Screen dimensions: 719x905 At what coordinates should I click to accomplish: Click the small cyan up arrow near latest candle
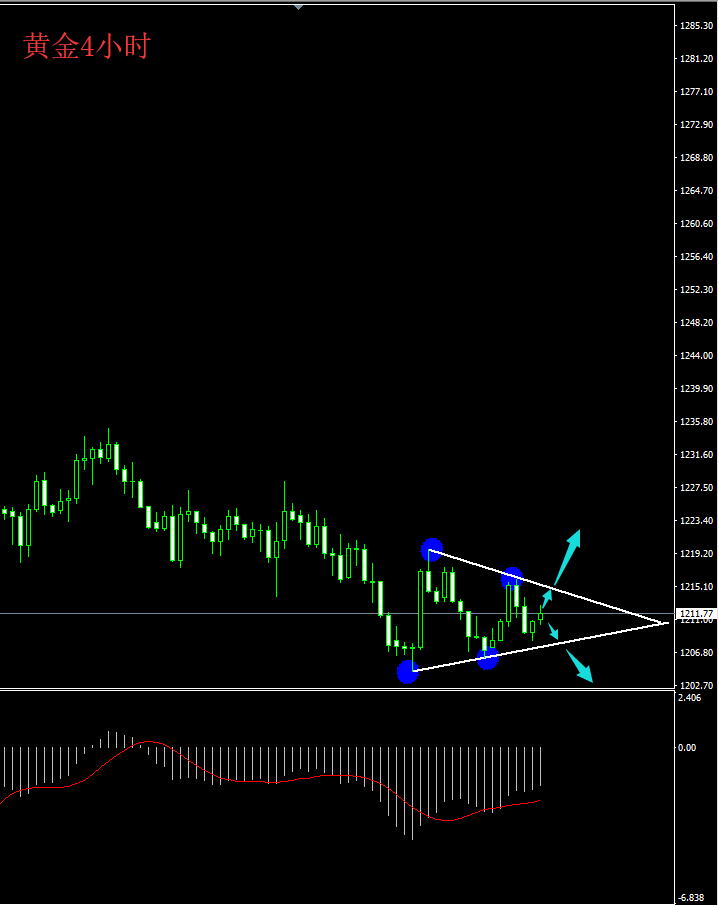pos(546,599)
